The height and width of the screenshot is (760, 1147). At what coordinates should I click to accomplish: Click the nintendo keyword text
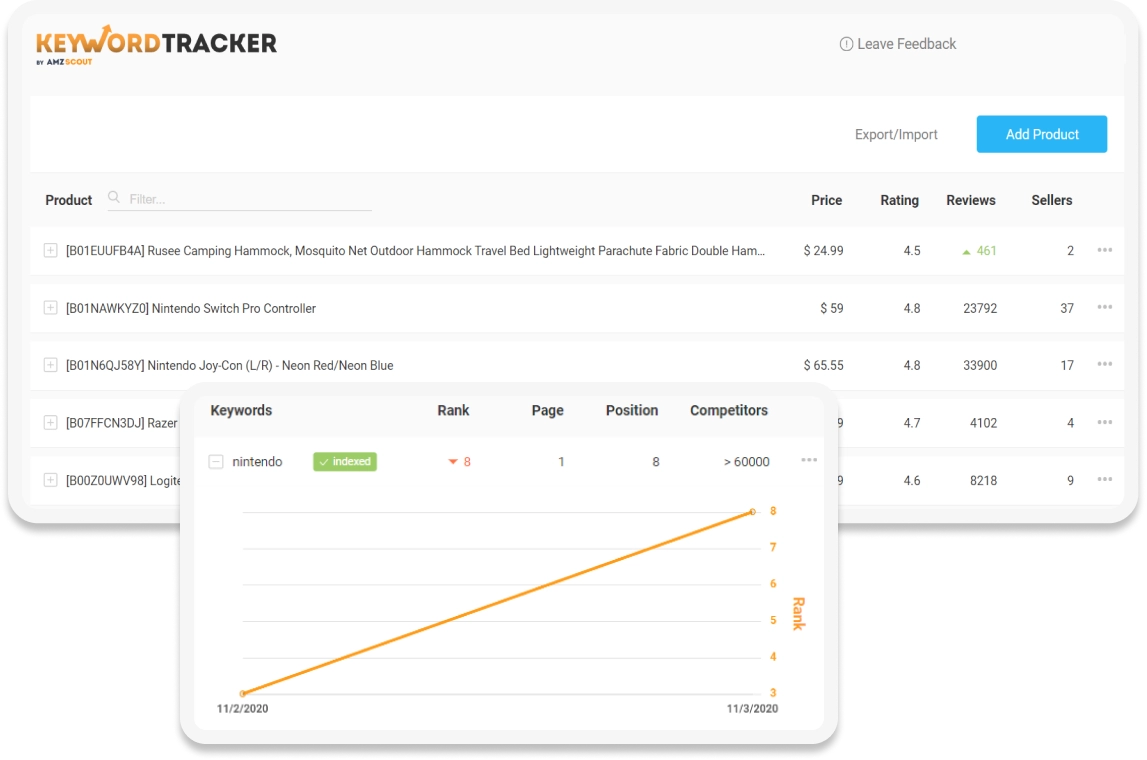pos(257,462)
